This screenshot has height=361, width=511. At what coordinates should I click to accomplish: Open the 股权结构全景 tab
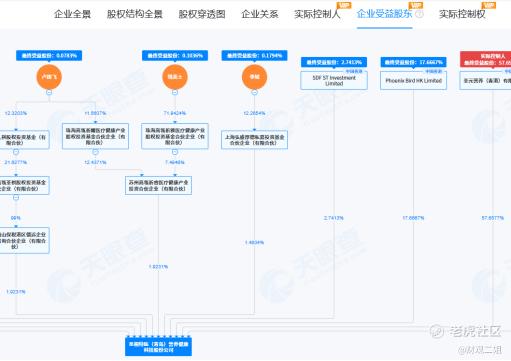[x=135, y=14]
